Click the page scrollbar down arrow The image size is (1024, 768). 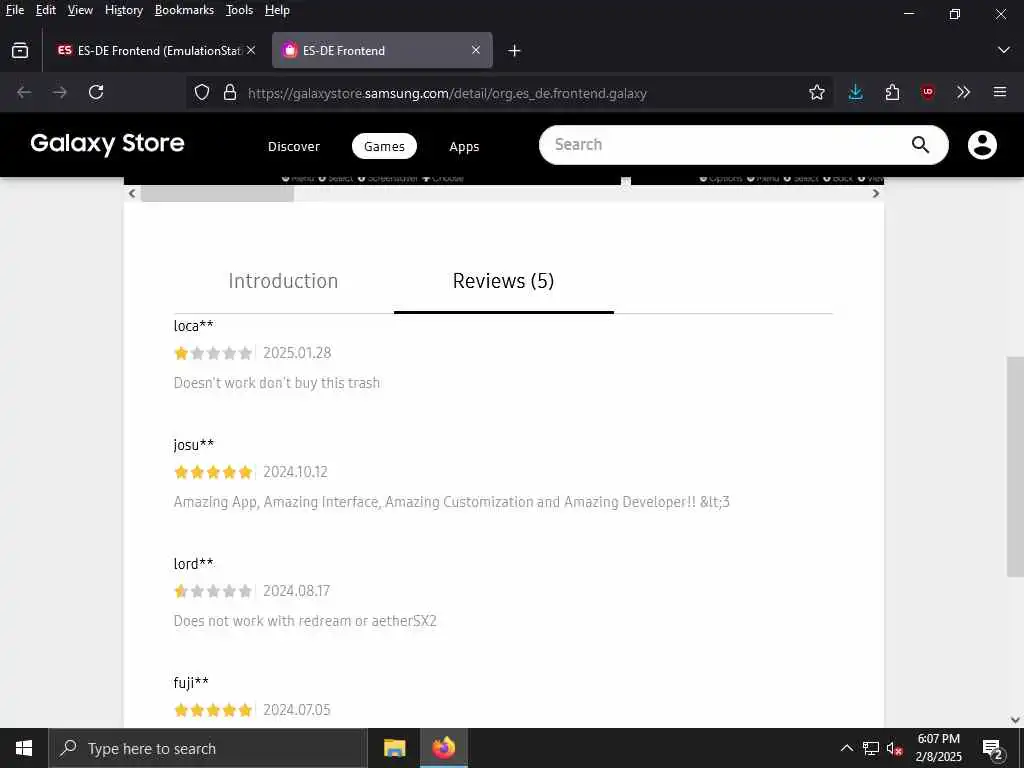click(1015, 720)
